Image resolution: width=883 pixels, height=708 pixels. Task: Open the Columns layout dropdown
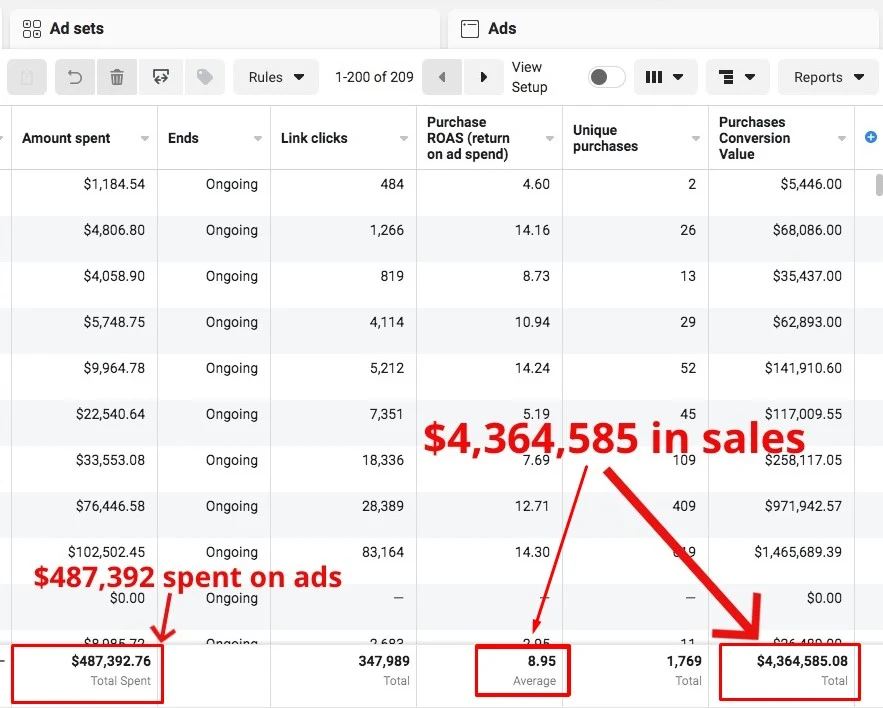(664, 77)
